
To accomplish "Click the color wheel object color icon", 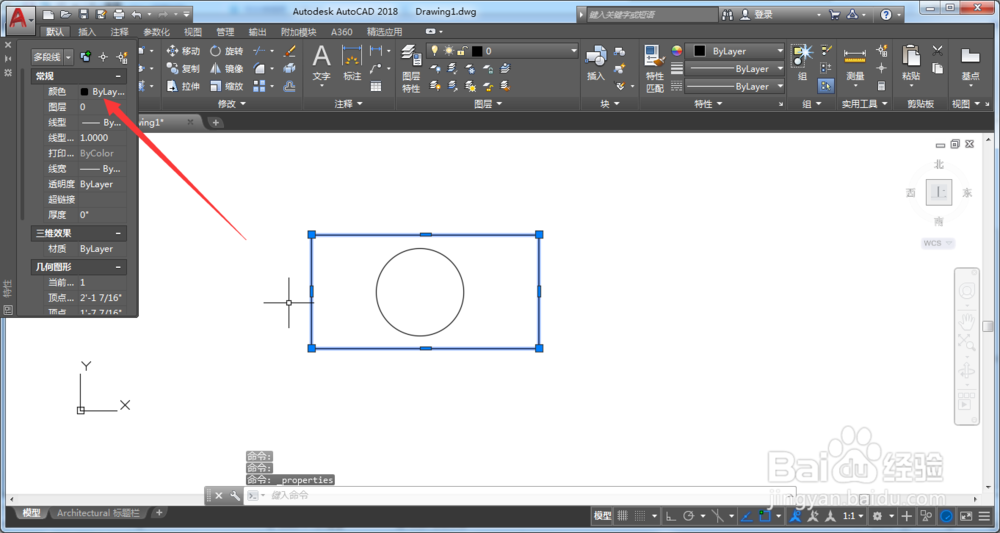I will click(x=677, y=51).
